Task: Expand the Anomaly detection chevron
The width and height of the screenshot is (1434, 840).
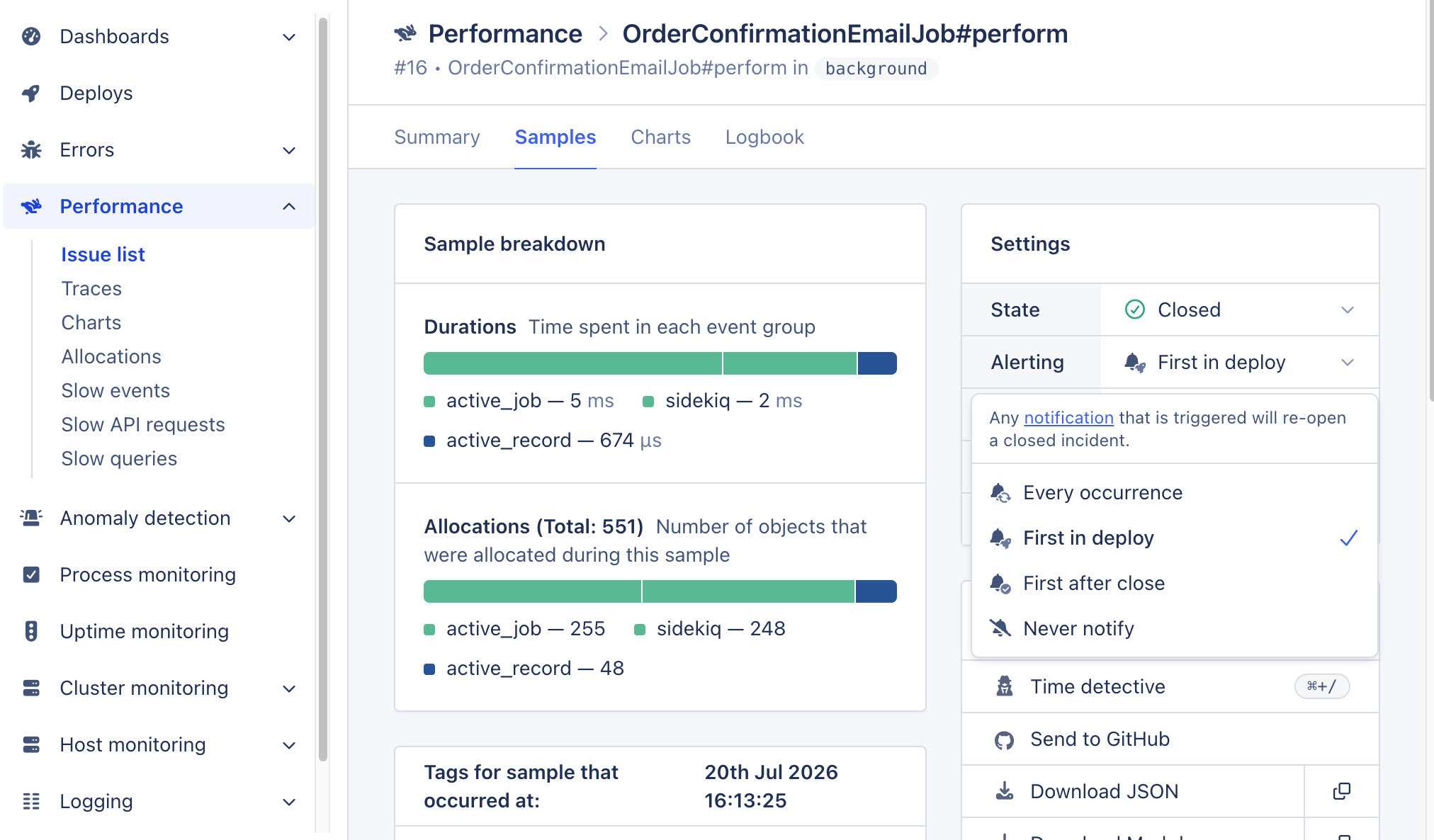Action: [x=289, y=518]
